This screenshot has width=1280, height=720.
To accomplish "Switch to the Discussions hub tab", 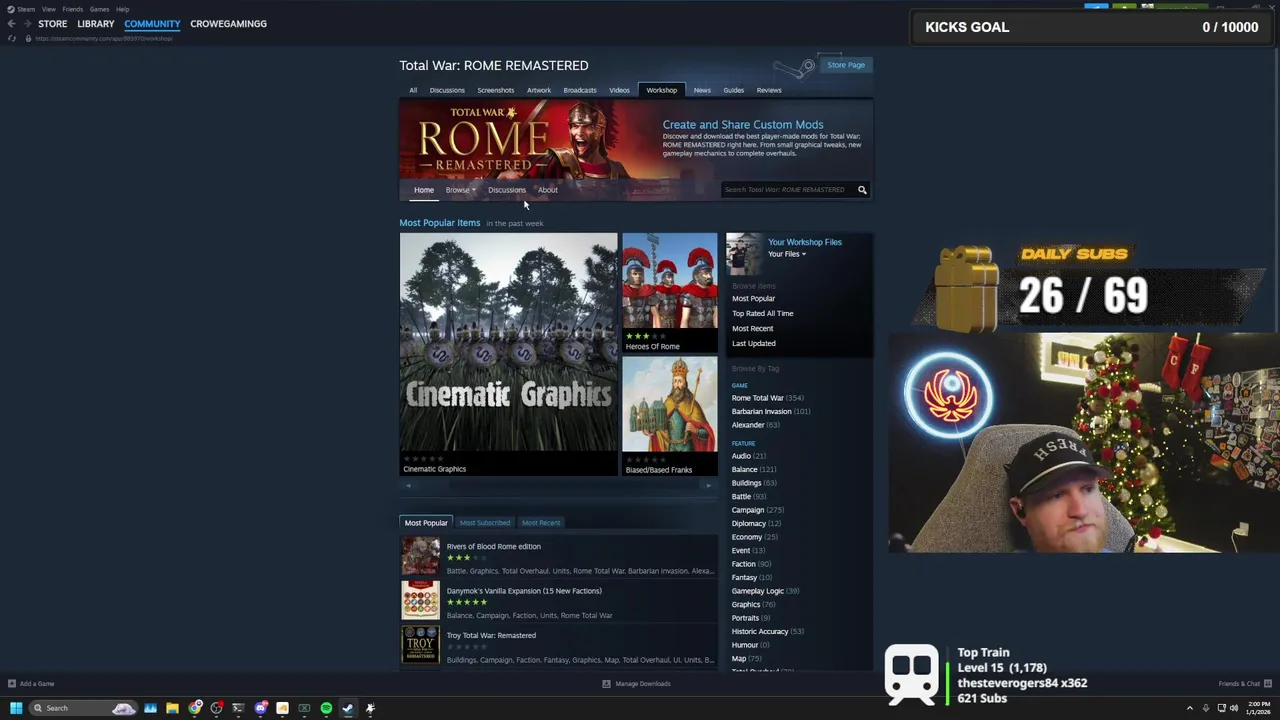I will click(447, 90).
